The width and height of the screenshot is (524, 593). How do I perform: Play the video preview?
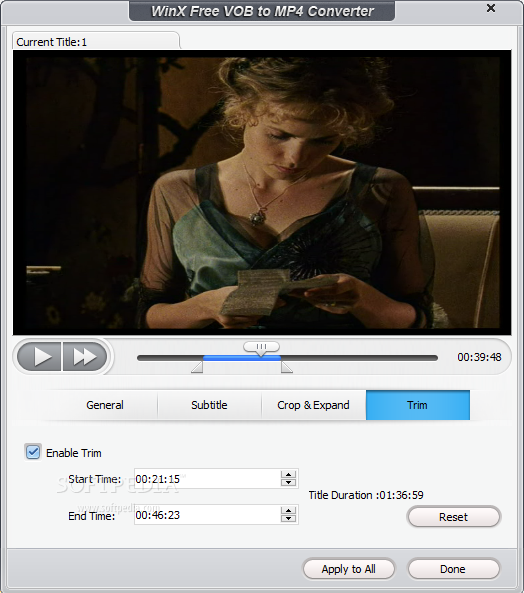pos(39,356)
